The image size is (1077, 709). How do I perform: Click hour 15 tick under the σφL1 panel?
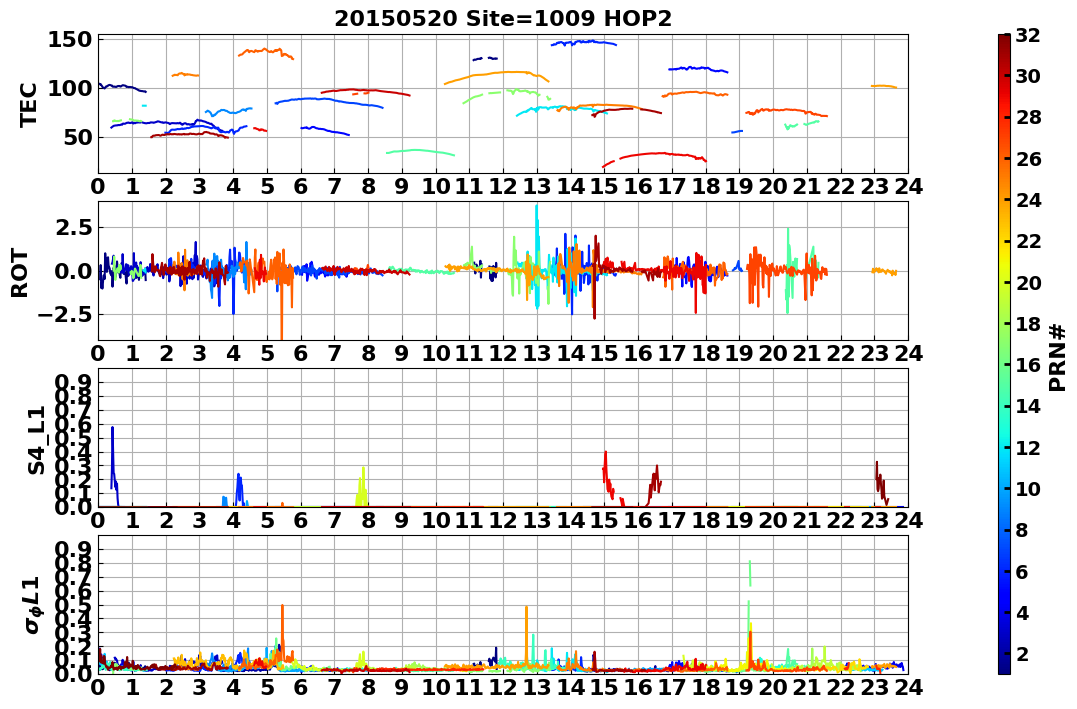tap(604, 687)
